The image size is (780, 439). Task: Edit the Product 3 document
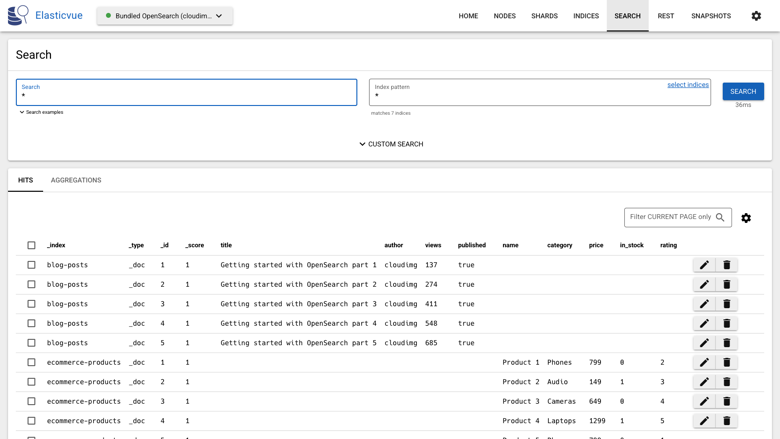704,401
